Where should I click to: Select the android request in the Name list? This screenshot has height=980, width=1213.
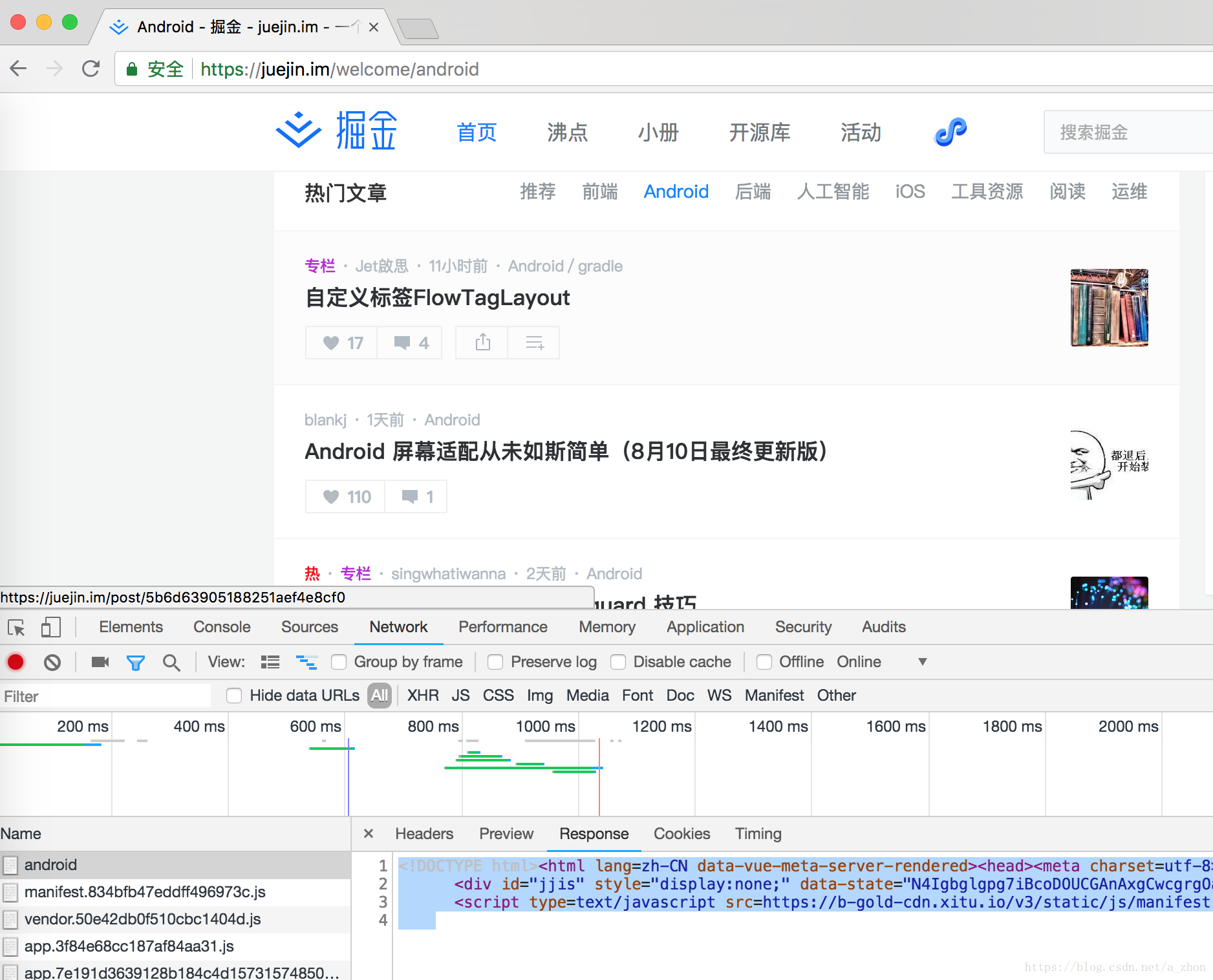click(x=175, y=865)
